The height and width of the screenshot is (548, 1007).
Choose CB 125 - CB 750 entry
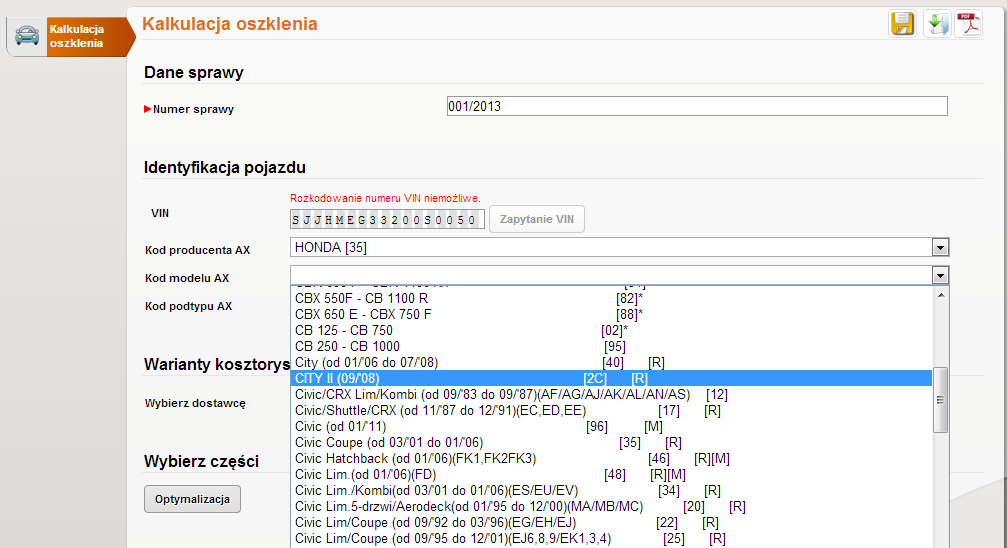pos(611,331)
